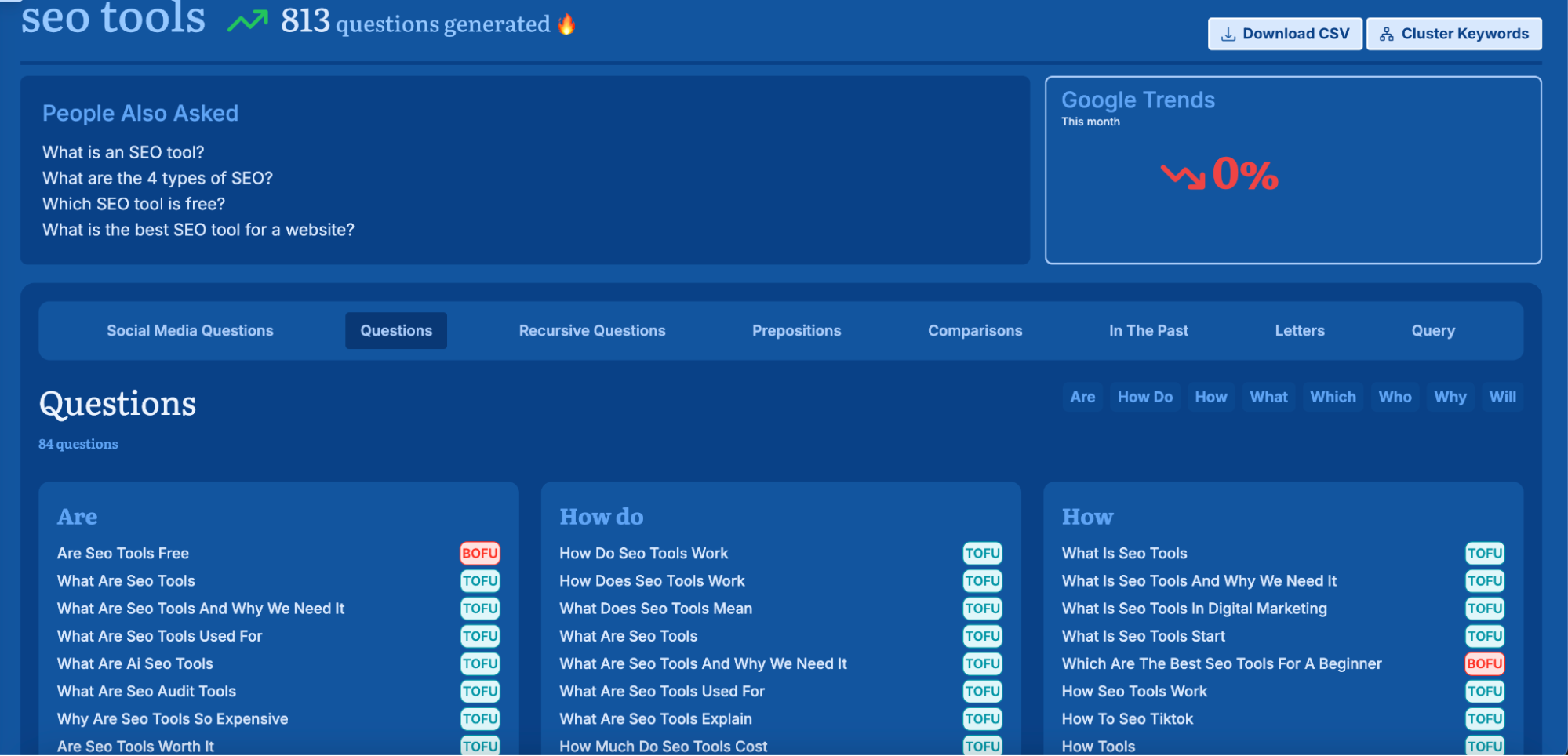Click the red downward trend arrow icon

1183,176
